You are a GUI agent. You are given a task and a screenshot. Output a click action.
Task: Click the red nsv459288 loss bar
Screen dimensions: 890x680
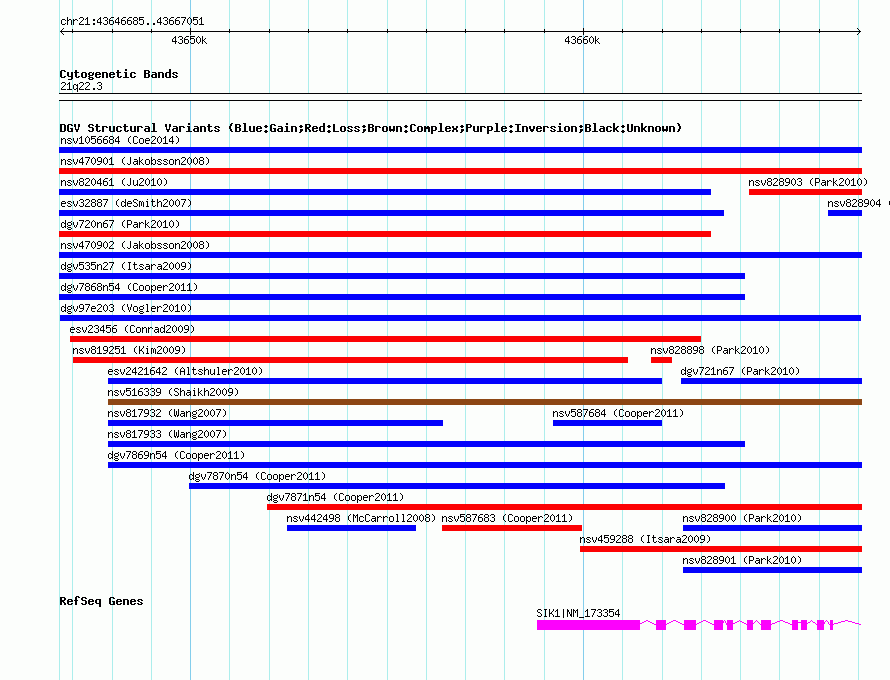coord(721,549)
